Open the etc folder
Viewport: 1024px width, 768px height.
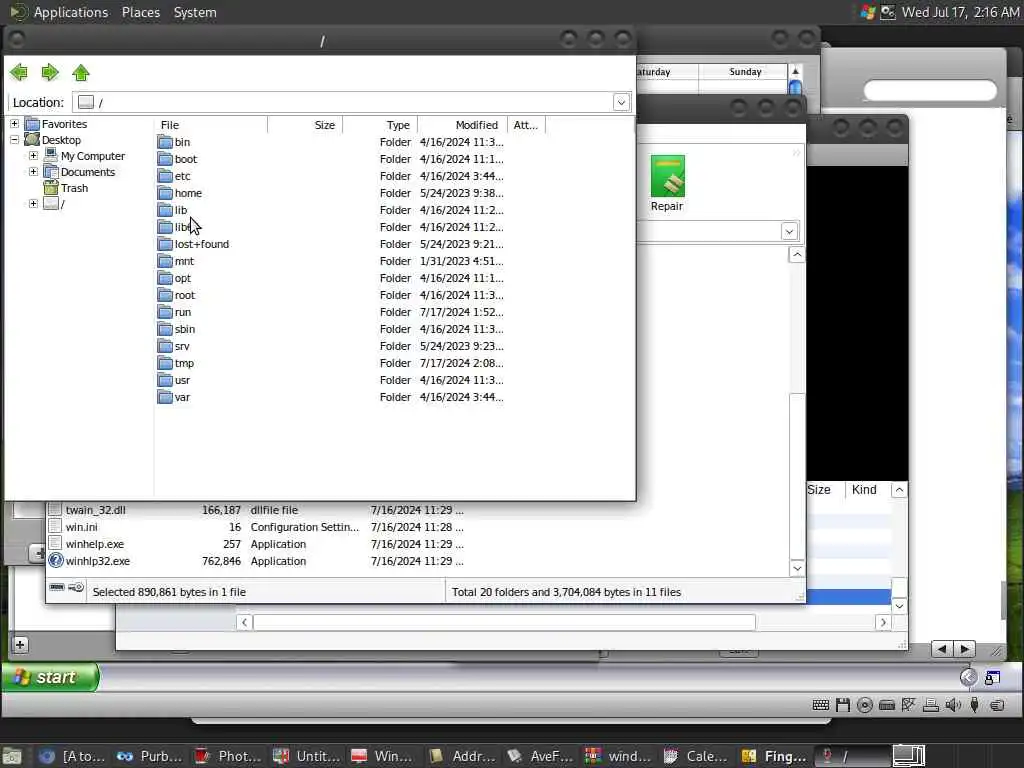(174, 176)
